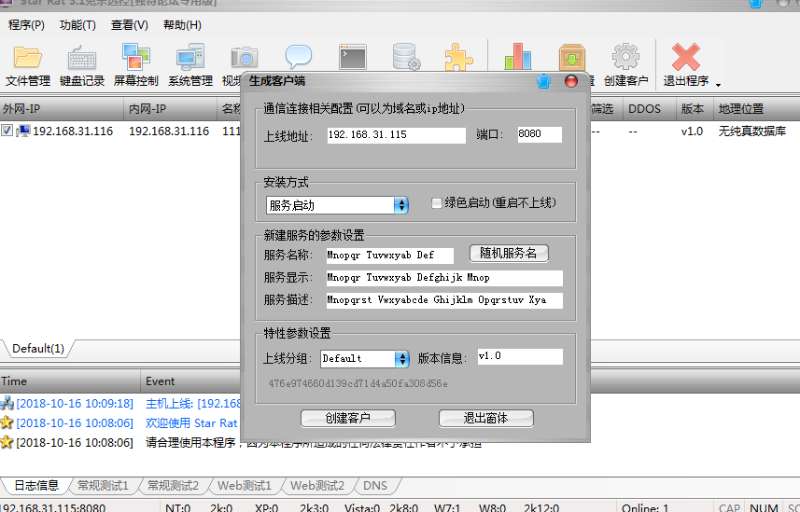
Task: Click the Online: 1 status bar entry
Action: pyautogui.click(x=645, y=507)
